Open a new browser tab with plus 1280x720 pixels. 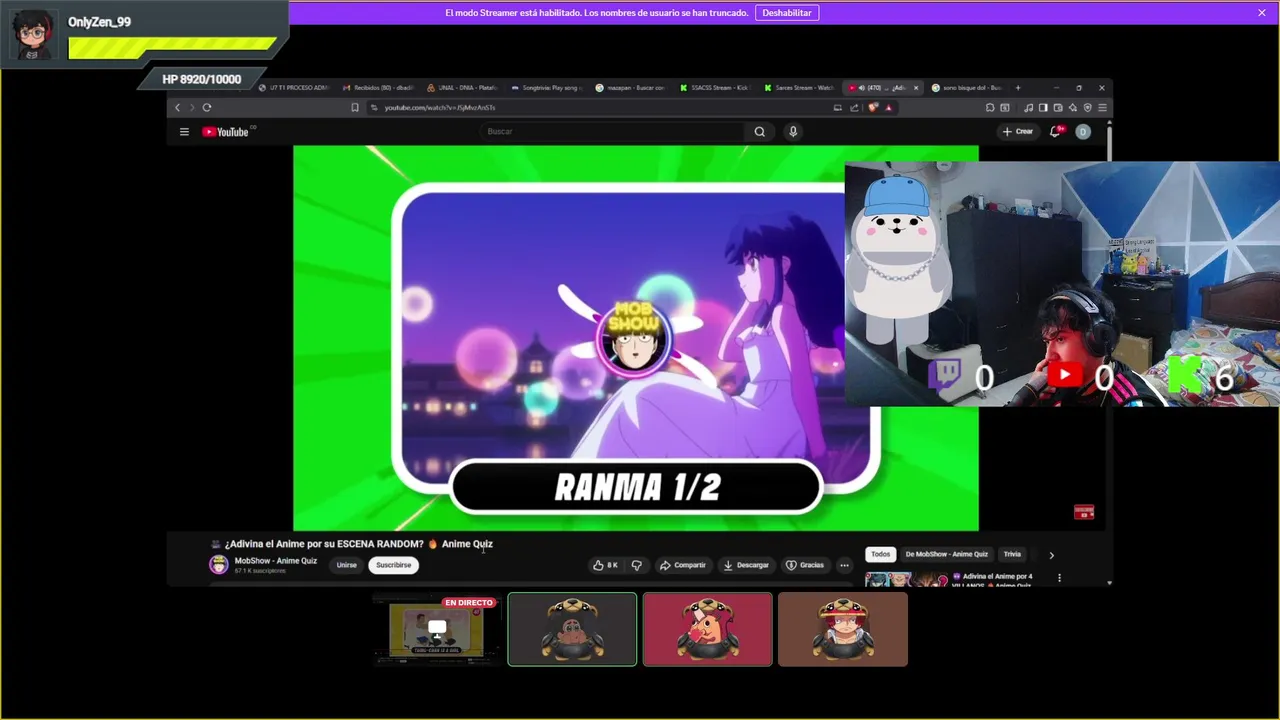click(1018, 88)
